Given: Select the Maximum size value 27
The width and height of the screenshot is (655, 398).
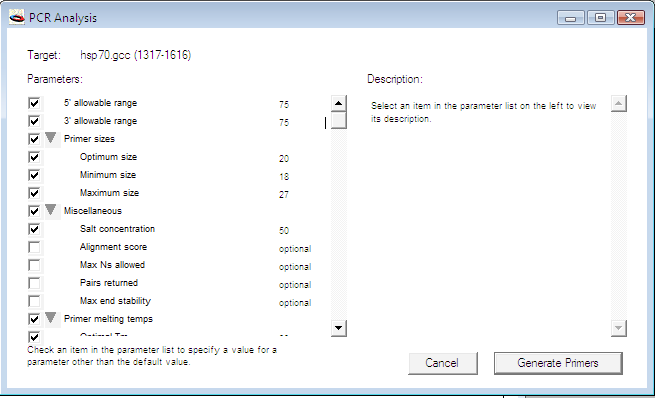Looking at the screenshot, I should [284, 194].
